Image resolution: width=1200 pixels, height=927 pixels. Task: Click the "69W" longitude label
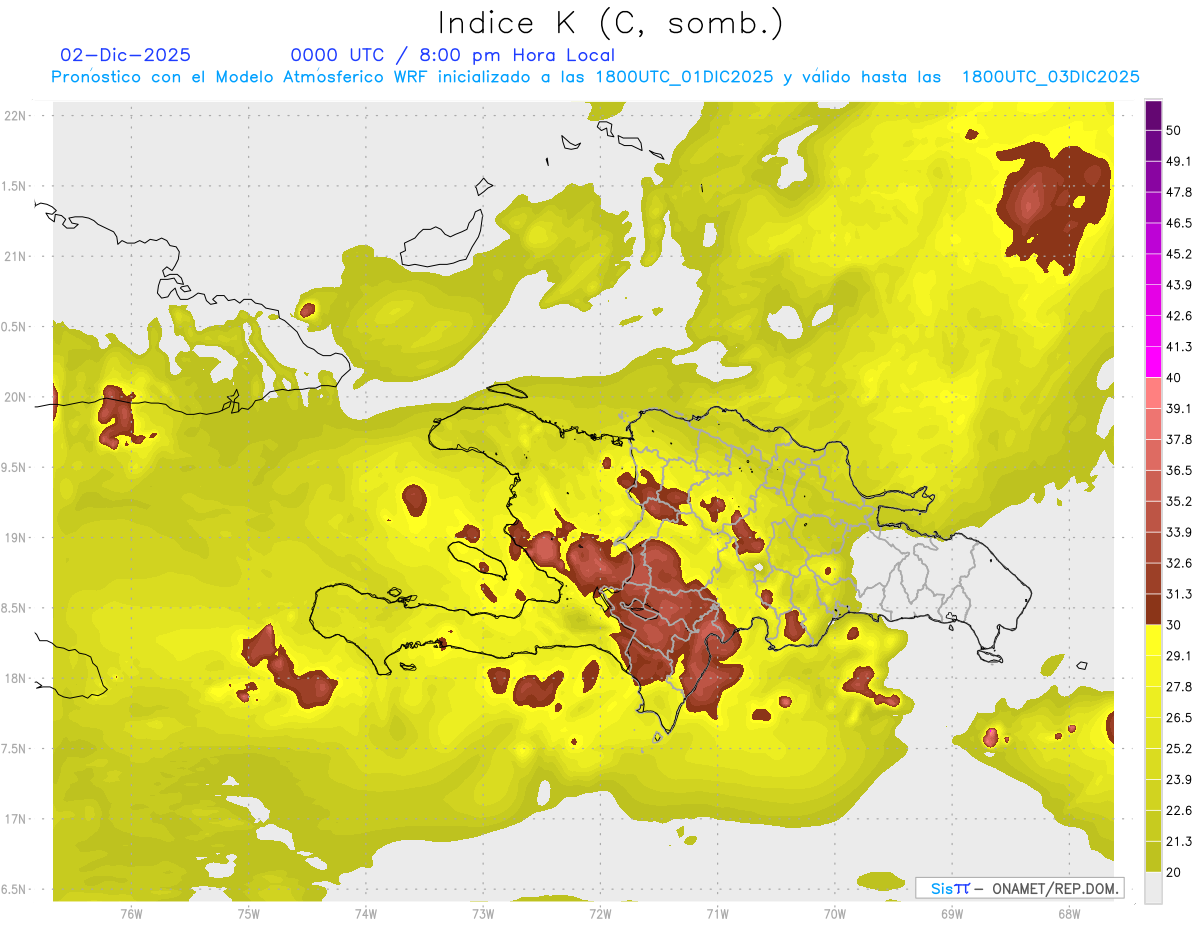(x=952, y=914)
